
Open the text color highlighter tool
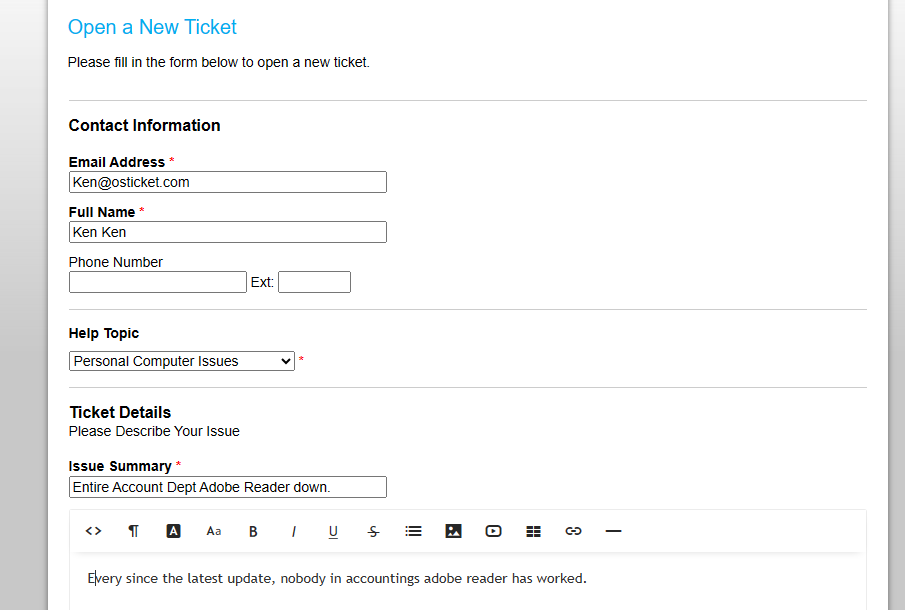click(x=173, y=531)
